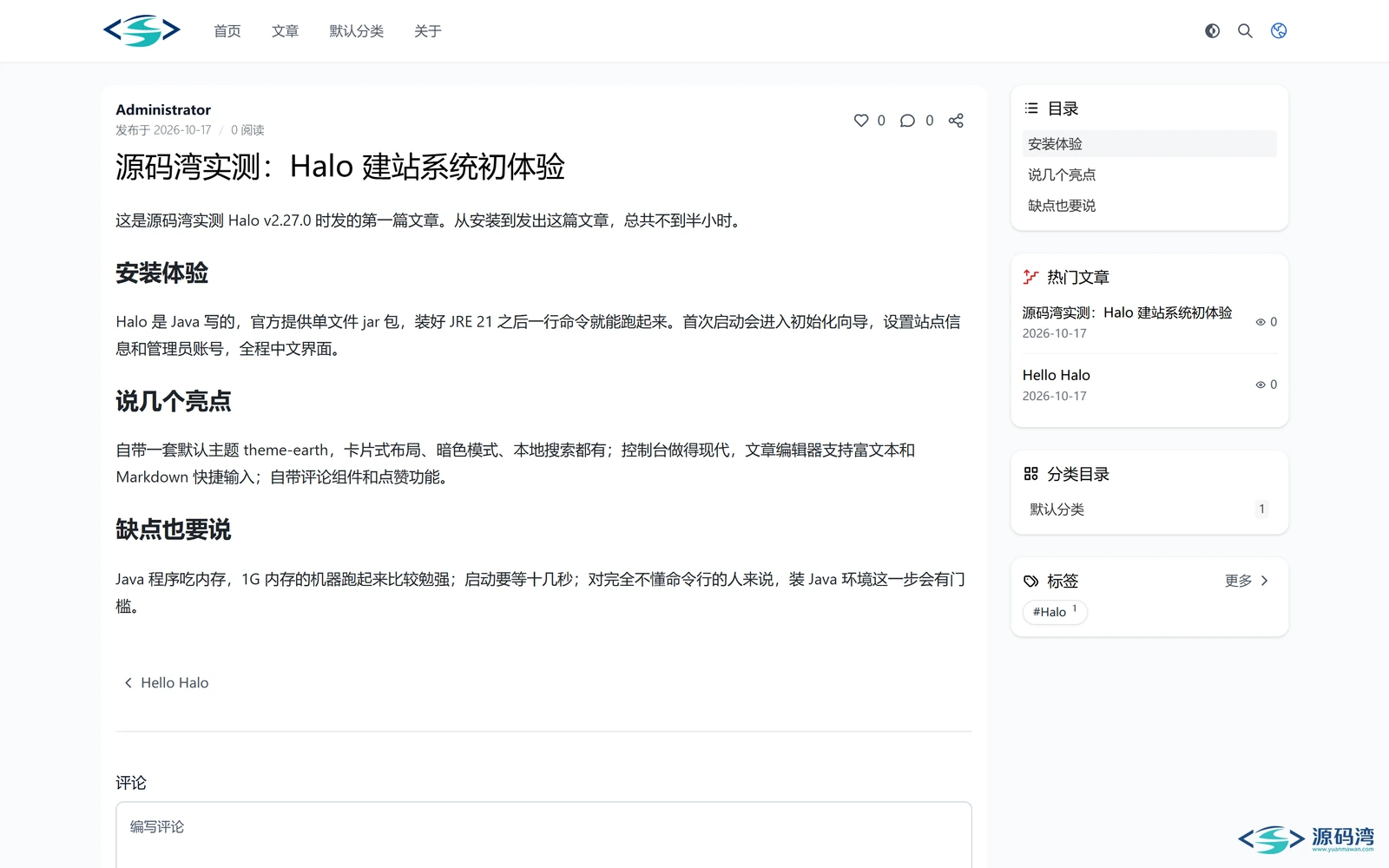Viewport: 1389px width, 868px height.
Task: Open site search with the magnifier icon
Action: click(1245, 31)
